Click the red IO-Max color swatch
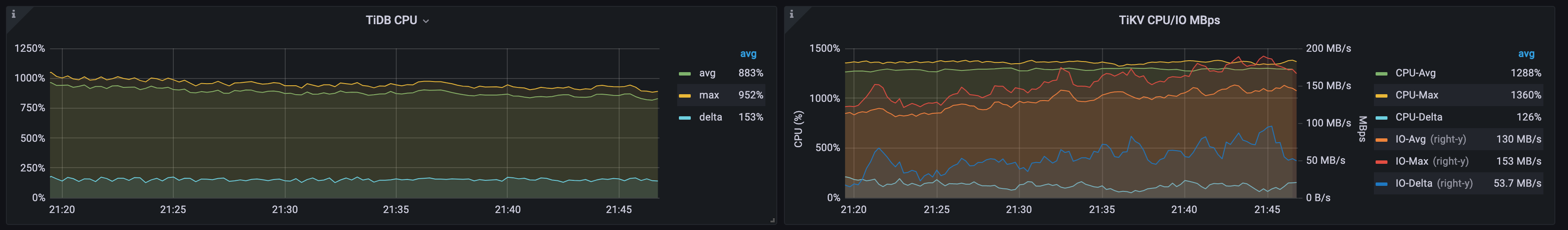Screen dimensions: 1568x230 tap(1381, 162)
